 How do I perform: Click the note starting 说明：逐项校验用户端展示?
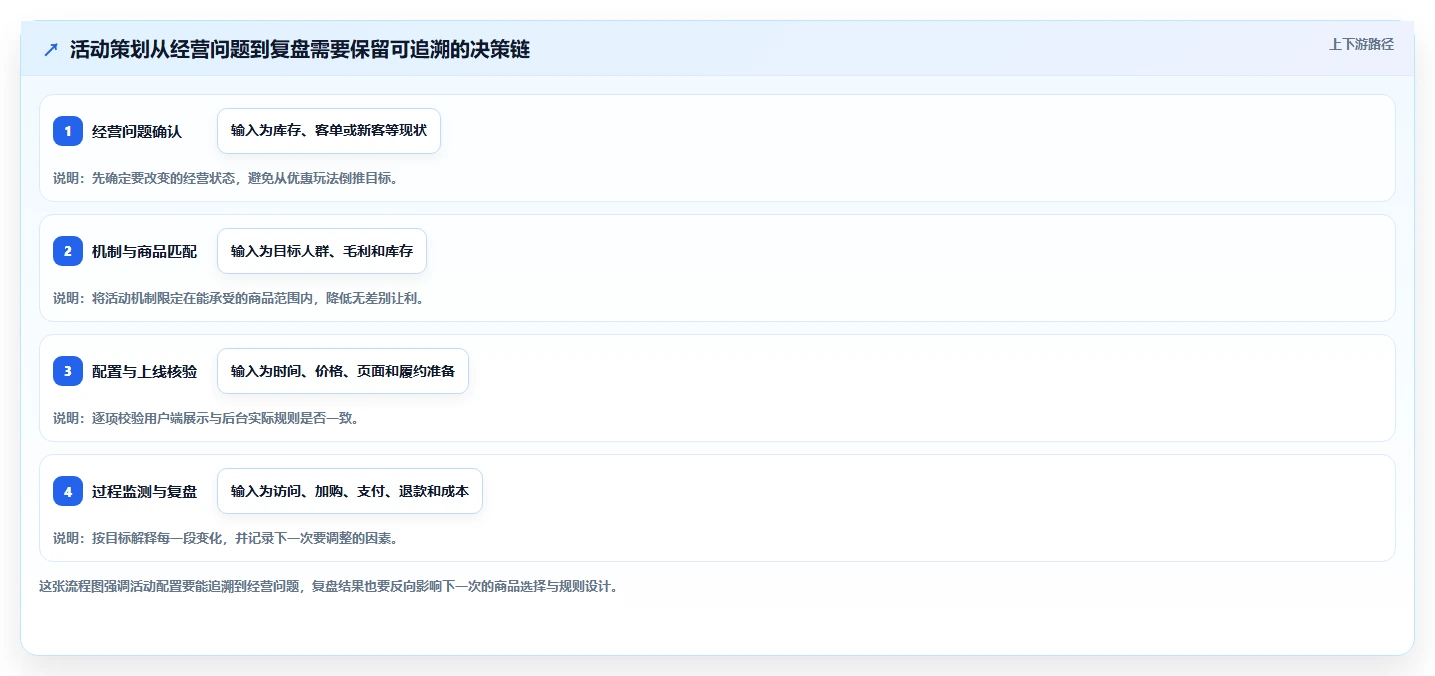click(207, 418)
